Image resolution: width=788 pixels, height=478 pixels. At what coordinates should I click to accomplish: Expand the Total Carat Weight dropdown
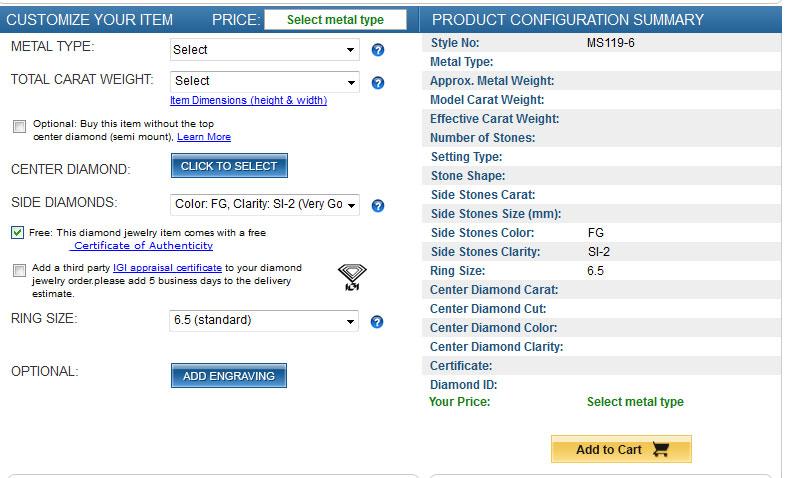pyautogui.click(x=264, y=81)
